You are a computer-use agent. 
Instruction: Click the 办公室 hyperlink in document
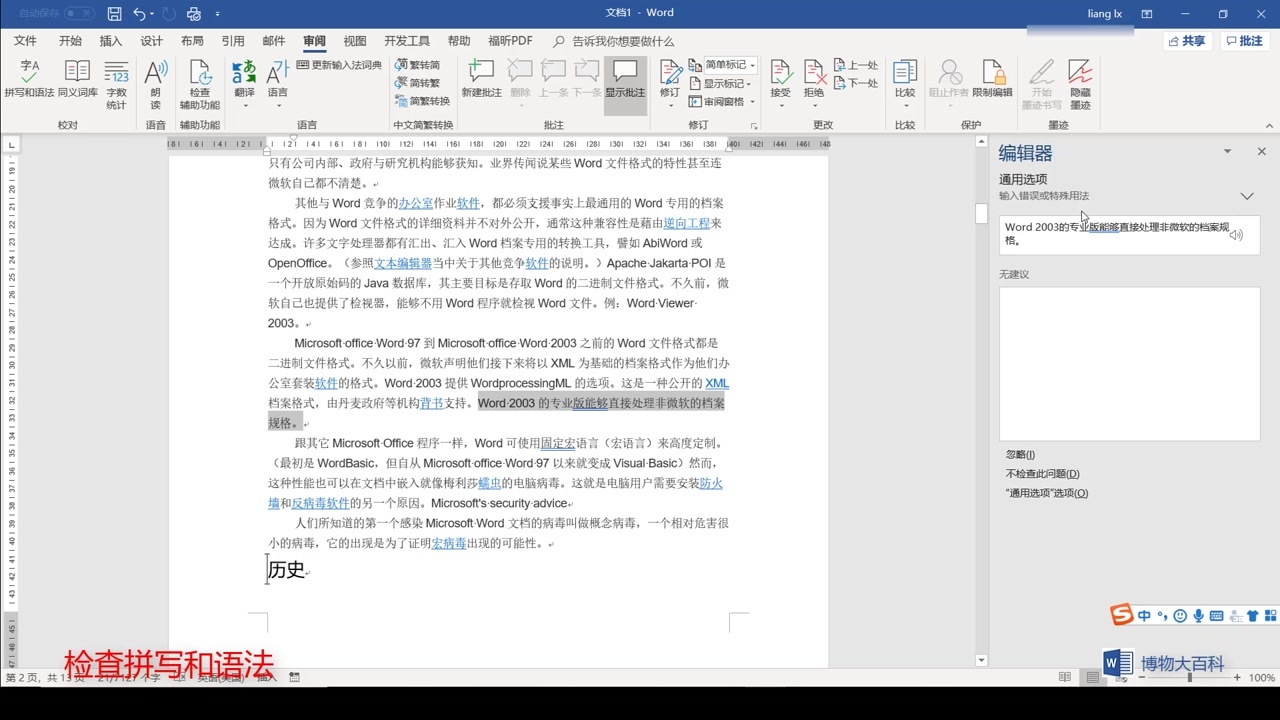click(x=416, y=203)
